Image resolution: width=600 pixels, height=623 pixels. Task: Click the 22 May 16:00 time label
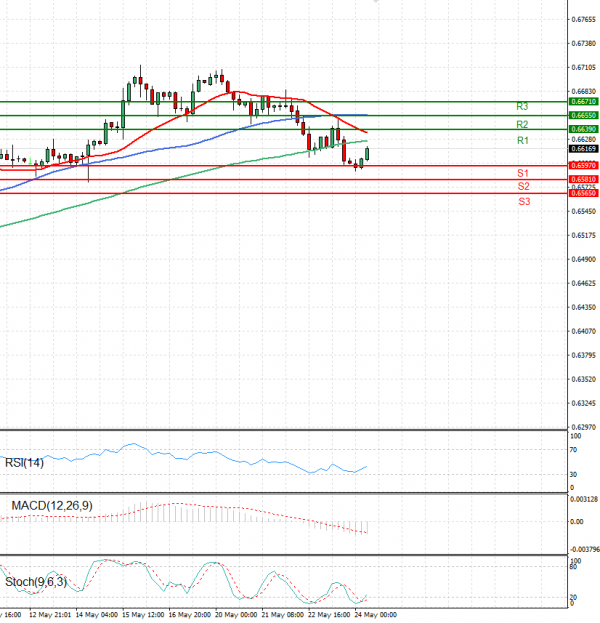pyautogui.click(x=329, y=615)
